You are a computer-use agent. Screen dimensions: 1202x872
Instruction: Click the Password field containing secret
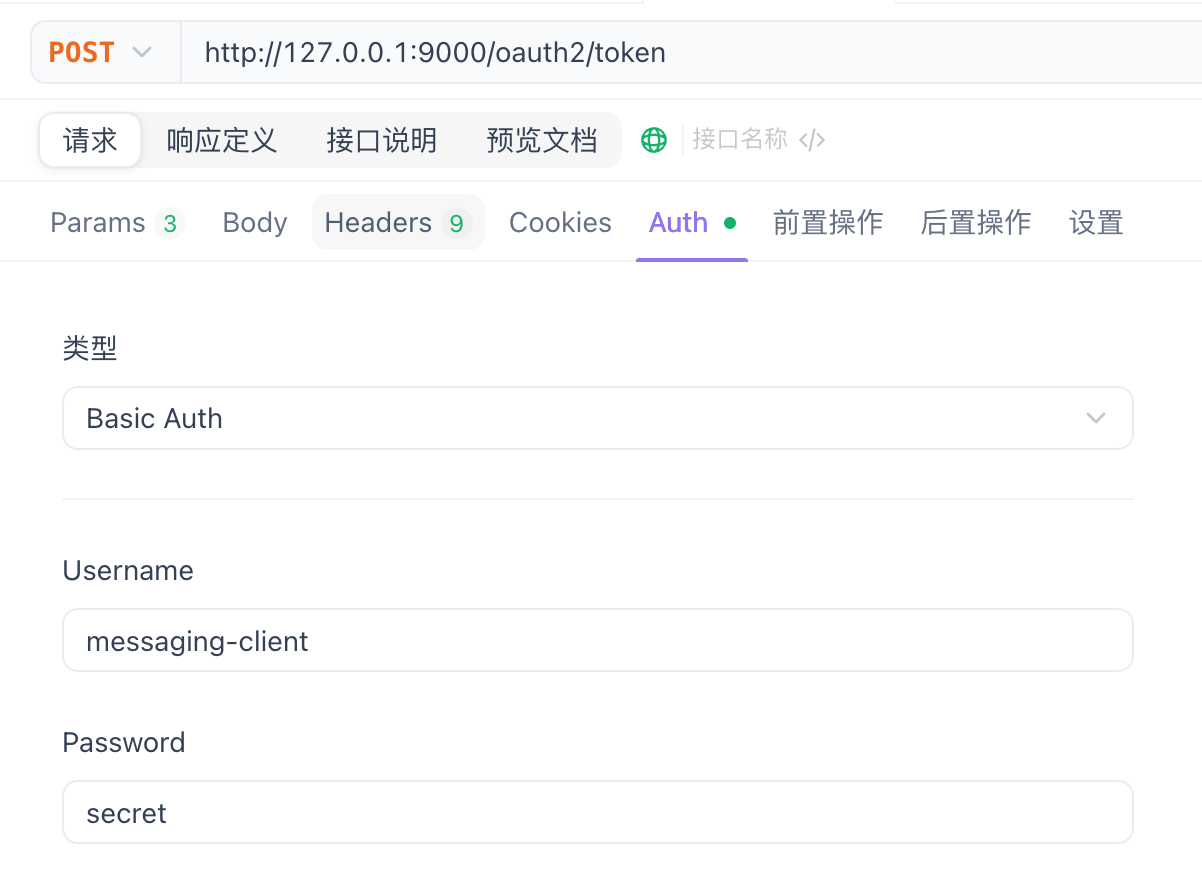coord(597,812)
